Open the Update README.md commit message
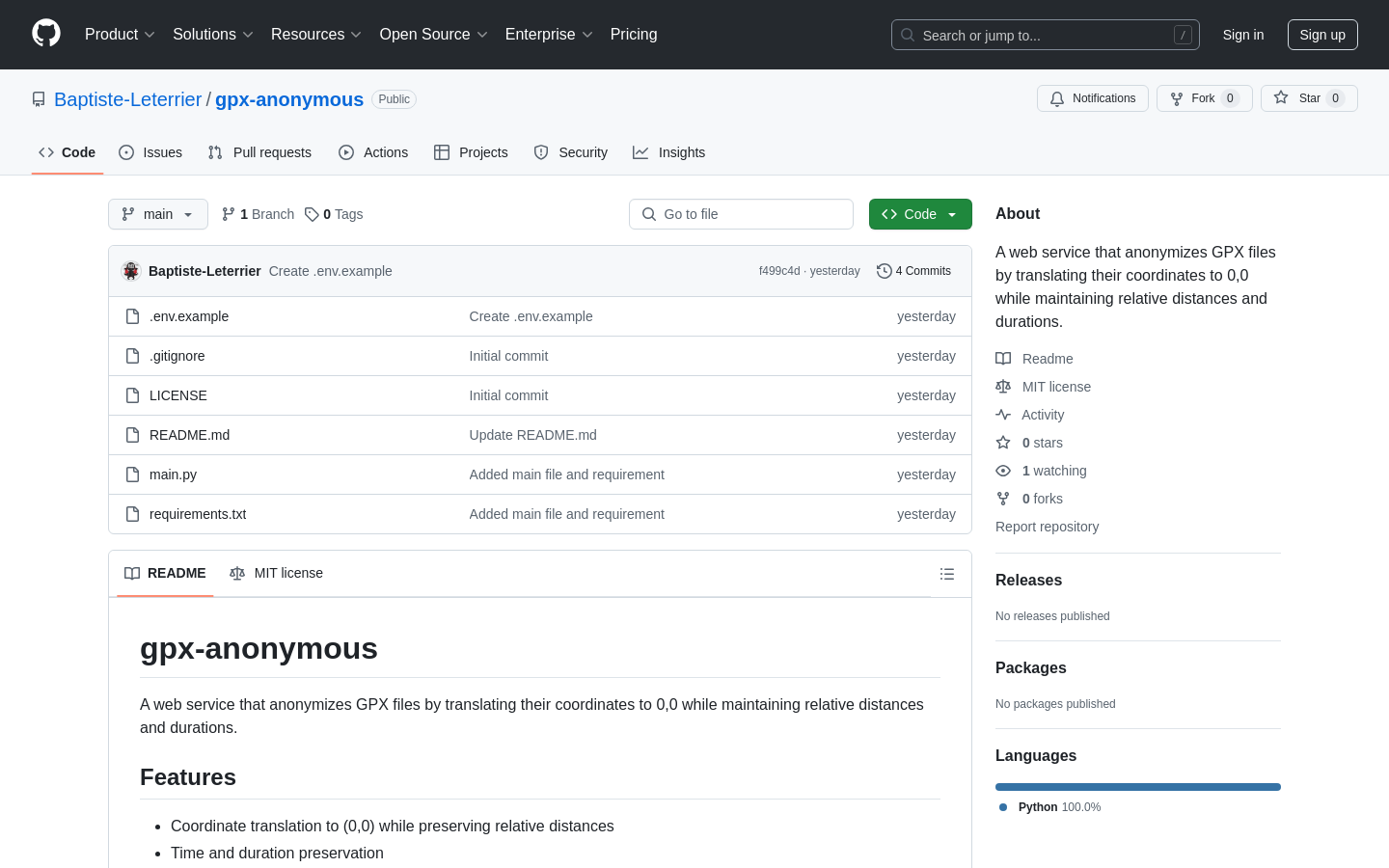This screenshot has height=868, width=1389. pyautogui.click(x=533, y=435)
